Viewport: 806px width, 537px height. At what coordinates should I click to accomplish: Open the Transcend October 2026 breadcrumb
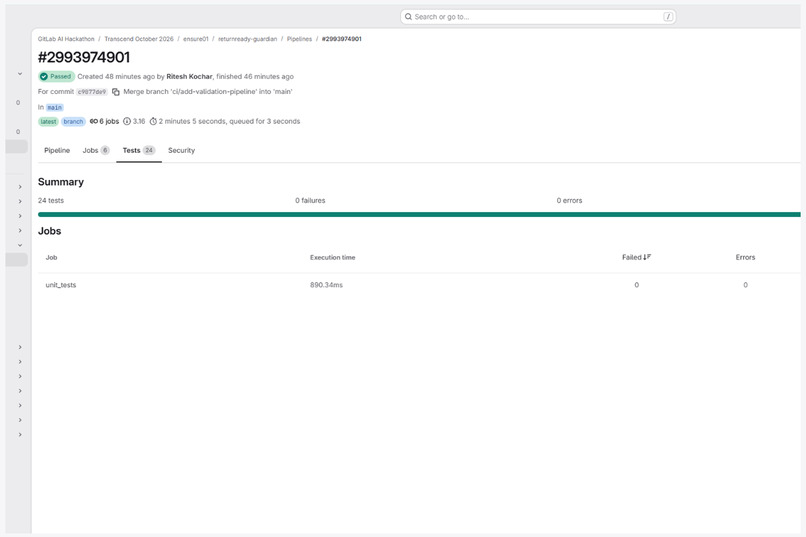tap(139, 39)
